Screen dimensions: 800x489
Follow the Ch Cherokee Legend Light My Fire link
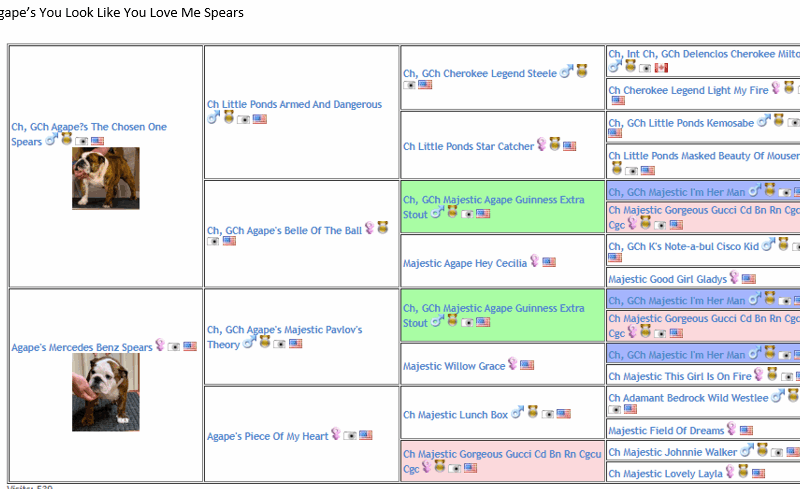[x=688, y=91]
